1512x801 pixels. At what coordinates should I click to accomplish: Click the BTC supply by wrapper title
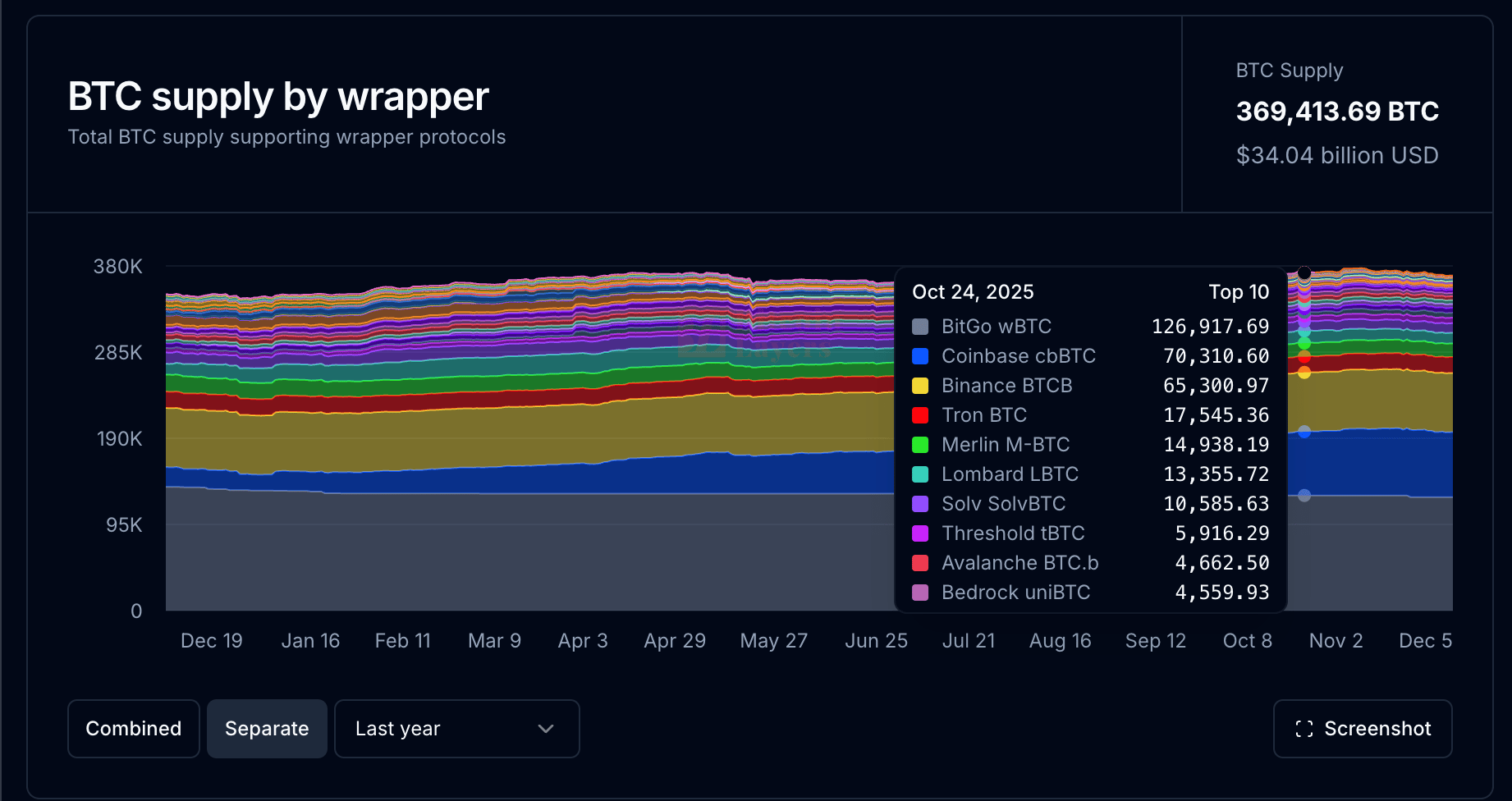pos(278,97)
